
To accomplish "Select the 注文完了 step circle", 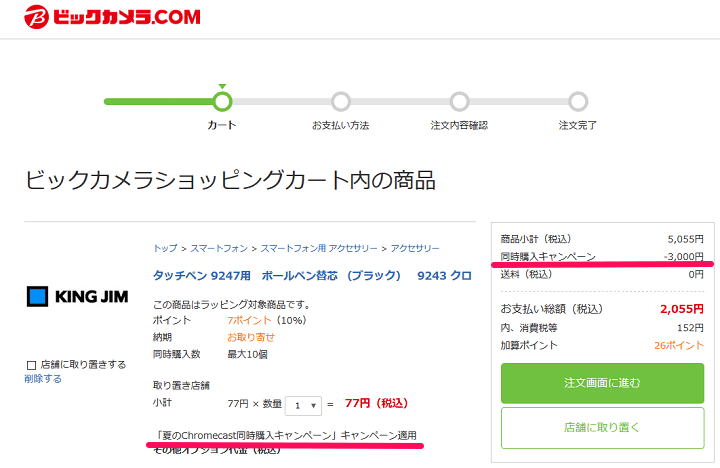I will tap(578, 101).
